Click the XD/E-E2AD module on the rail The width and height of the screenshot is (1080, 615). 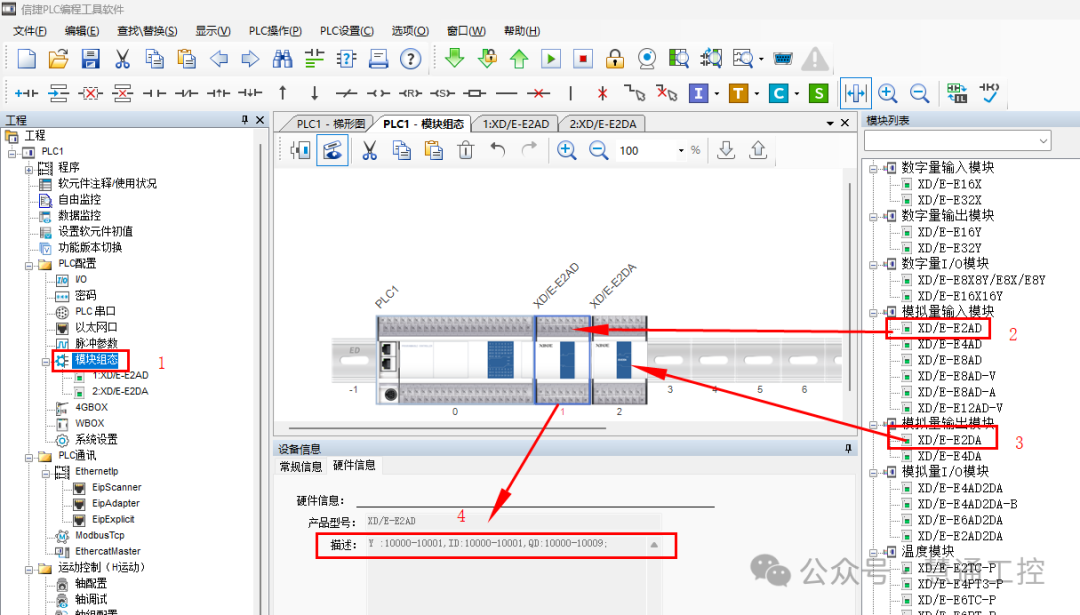pyautogui.click(x=563, y=359)
